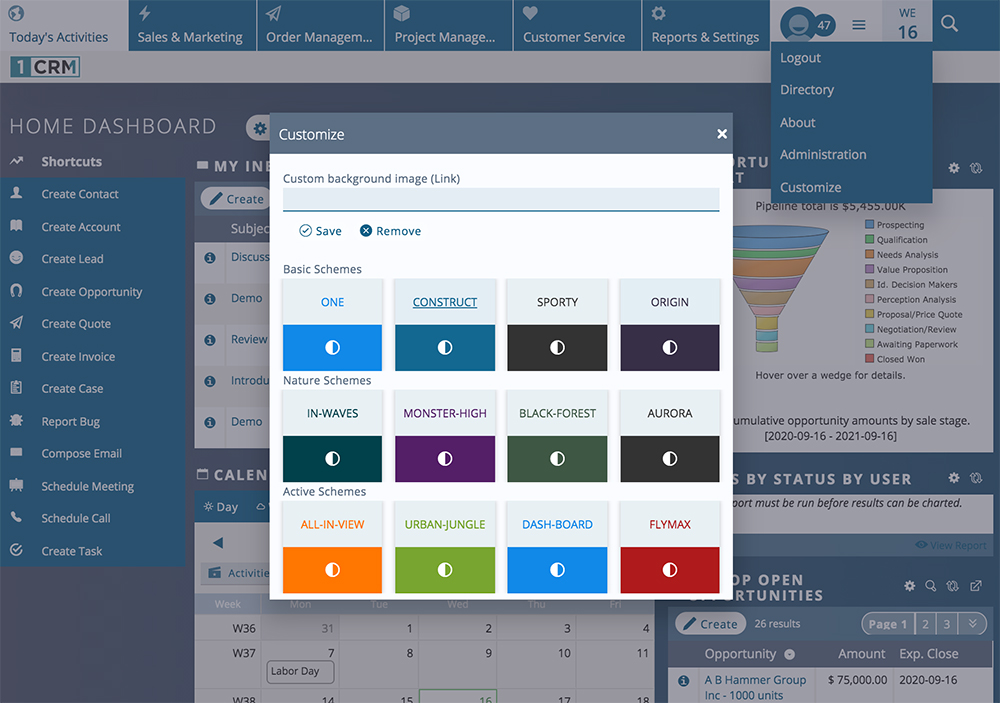Click the gear icon next to Home Dashboard title

point(260,128)
